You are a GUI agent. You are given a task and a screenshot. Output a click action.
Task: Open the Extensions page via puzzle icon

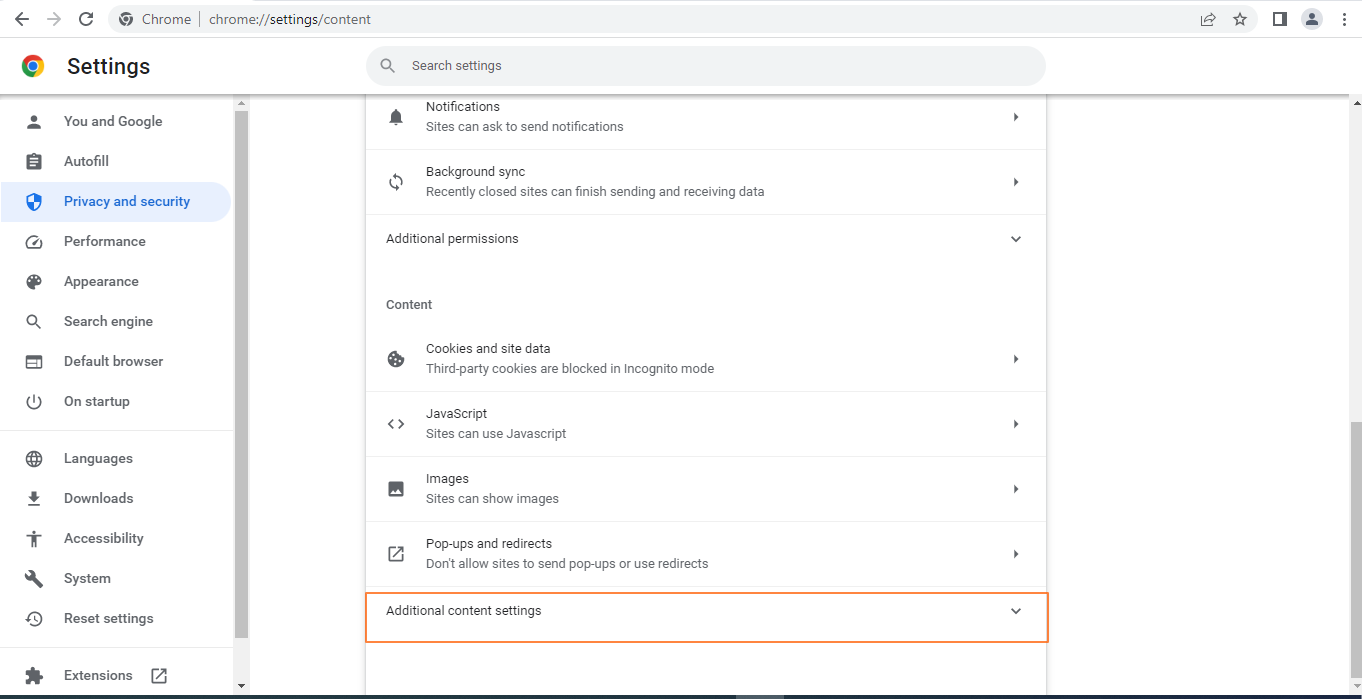click(x=33, y=675)
